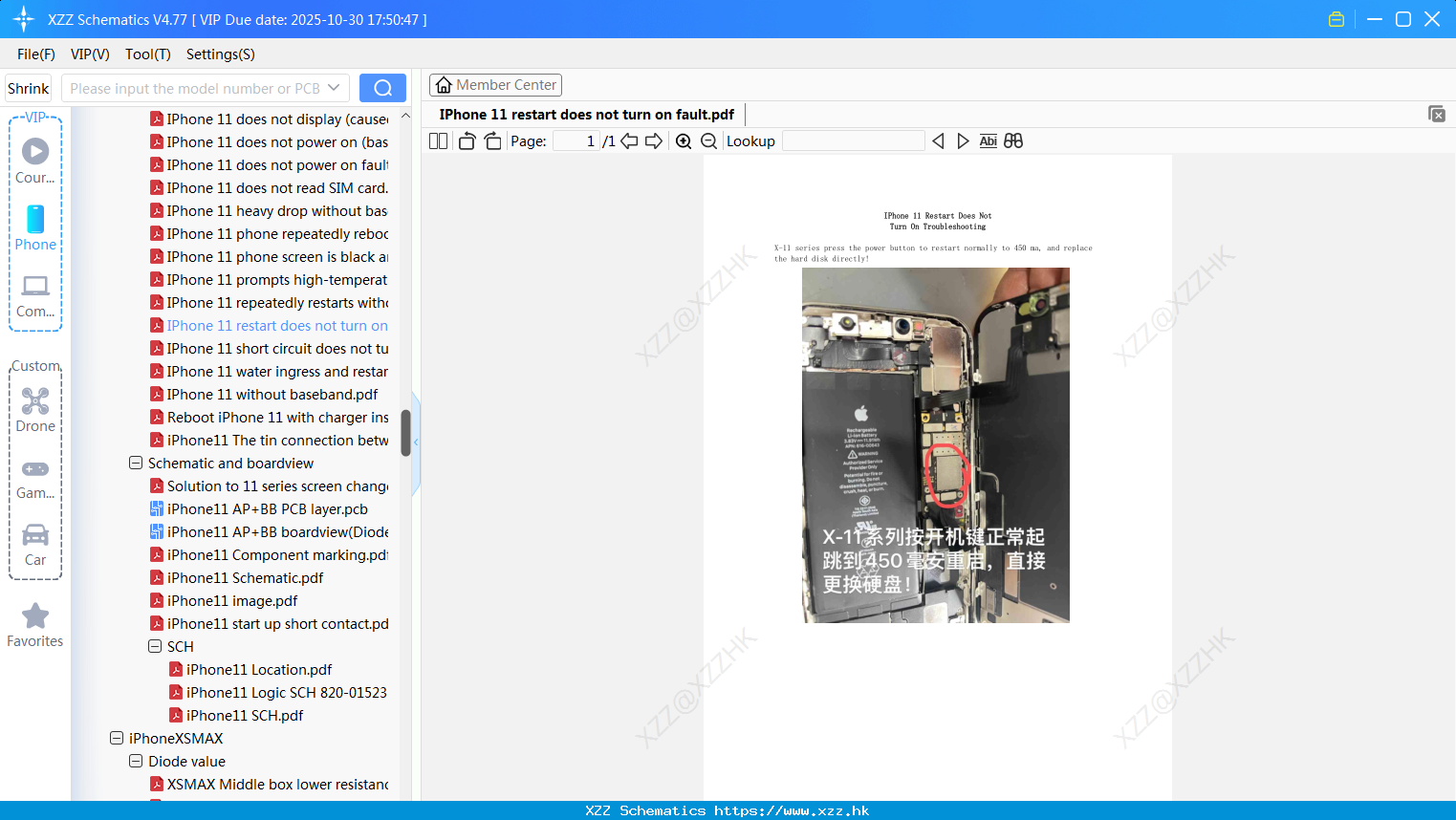Select the Phone category icon
Viewport: 1456px width, 820px height.
click(x=35, y=219)
